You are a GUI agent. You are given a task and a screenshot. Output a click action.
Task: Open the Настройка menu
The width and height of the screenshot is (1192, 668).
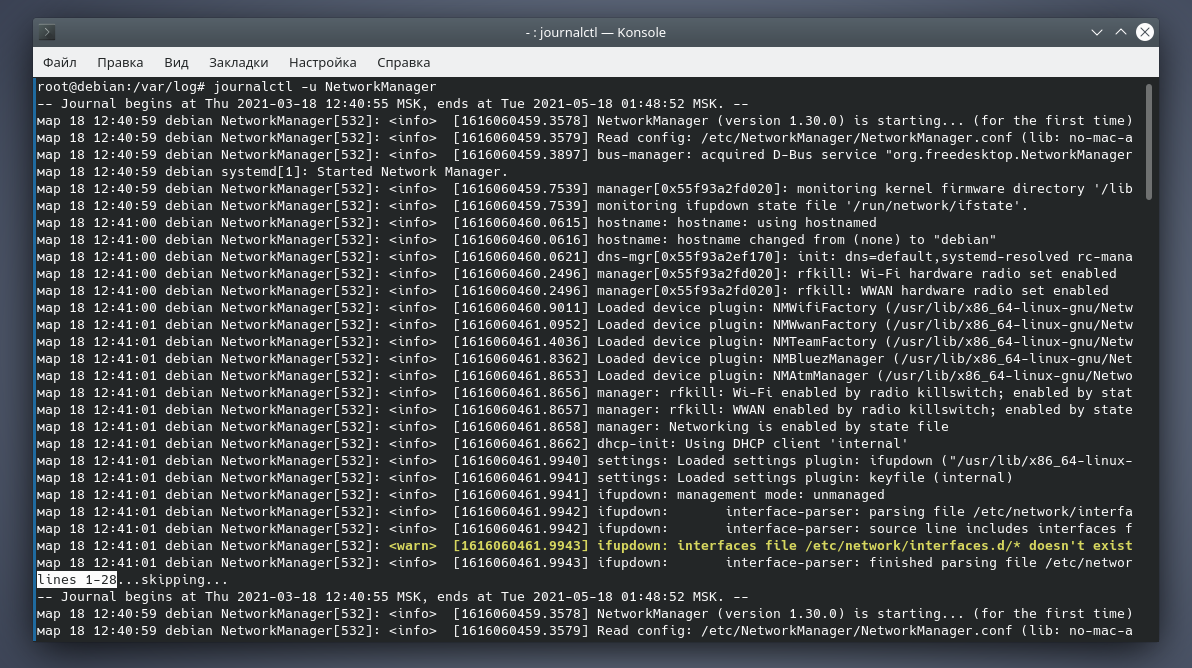322,62
